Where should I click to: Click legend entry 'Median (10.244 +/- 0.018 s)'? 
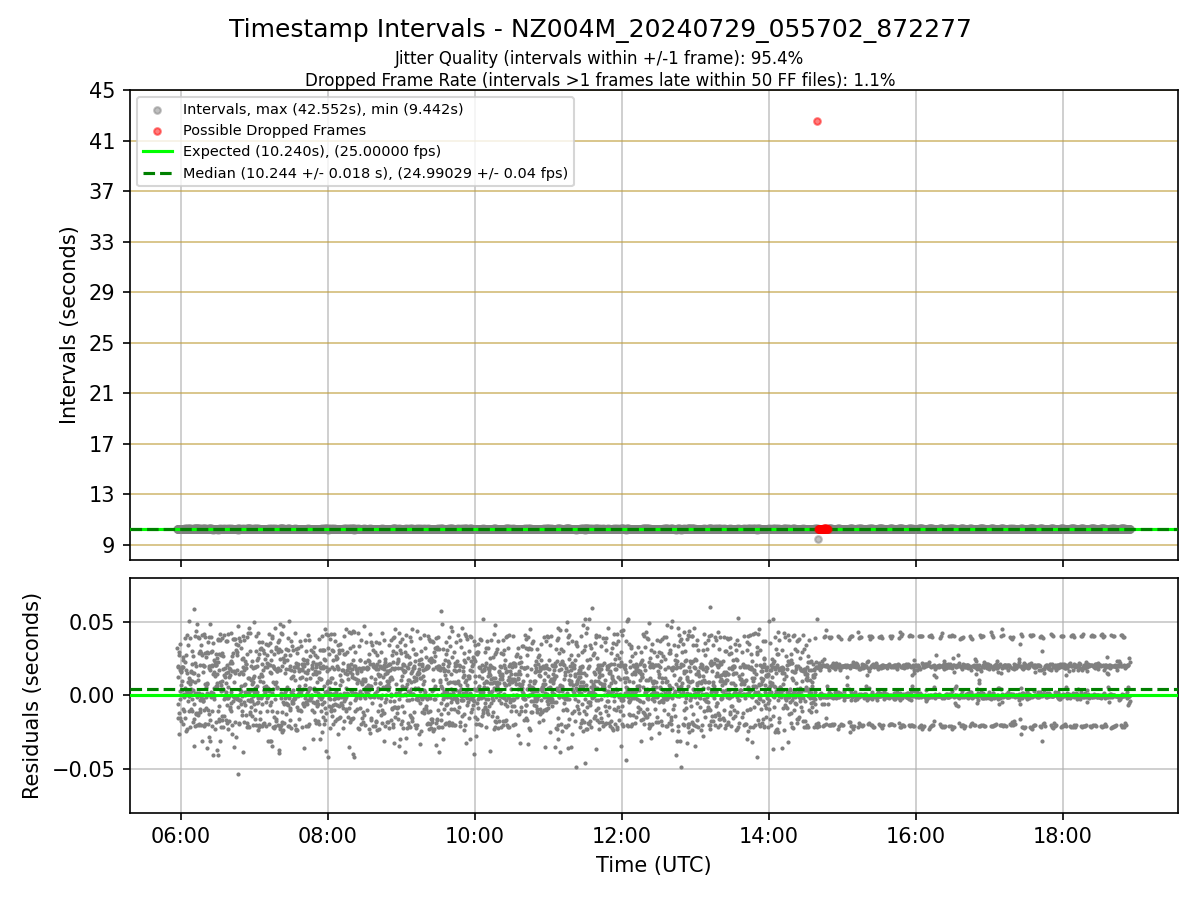coord(375,173)
